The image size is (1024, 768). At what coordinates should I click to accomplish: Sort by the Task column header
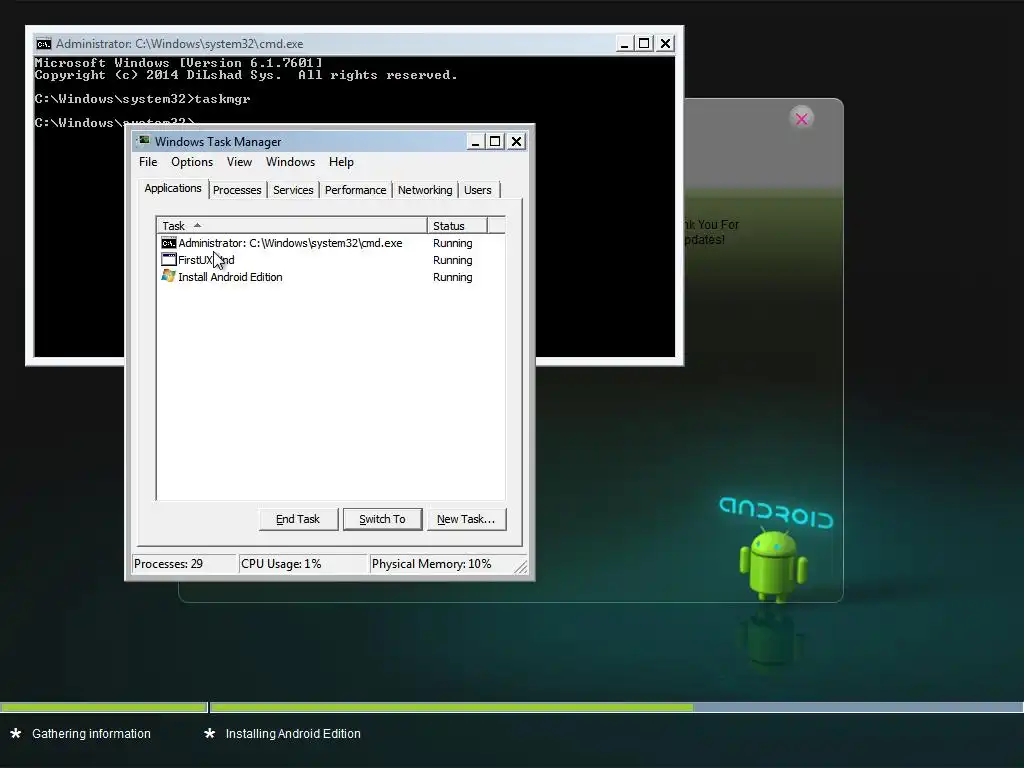[291, 225]
